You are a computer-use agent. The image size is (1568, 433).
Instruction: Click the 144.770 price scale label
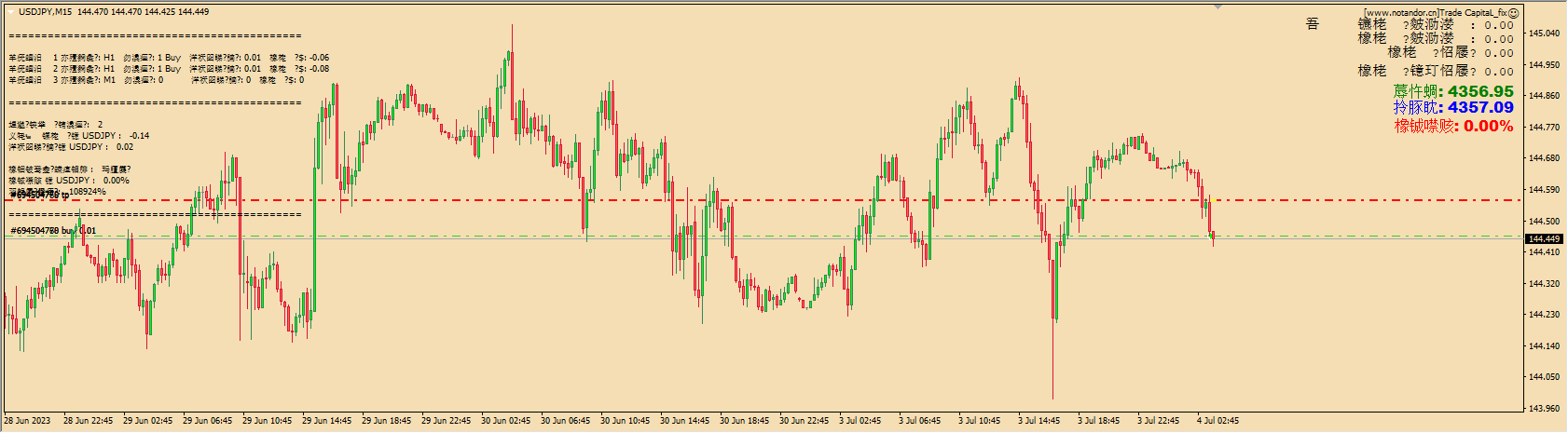tap(1545, 128)
